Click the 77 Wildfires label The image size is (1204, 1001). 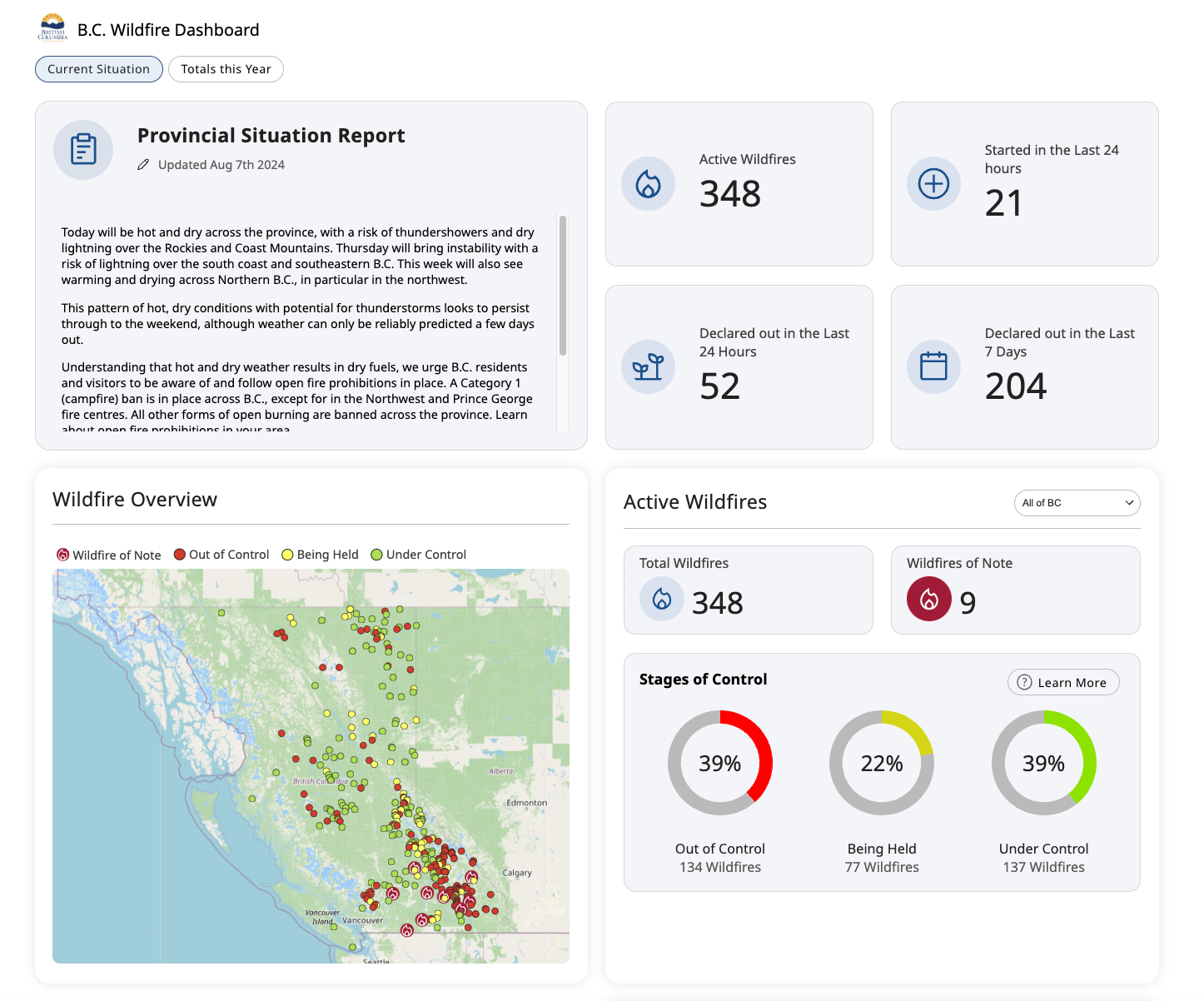pyautogui.click(x=882, y=867)
